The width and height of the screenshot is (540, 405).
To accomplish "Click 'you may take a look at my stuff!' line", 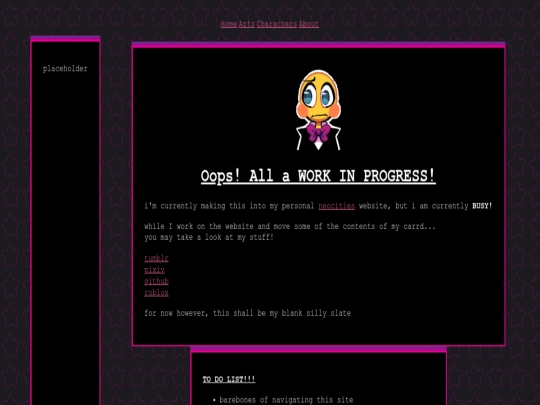I will coord(209,237).
